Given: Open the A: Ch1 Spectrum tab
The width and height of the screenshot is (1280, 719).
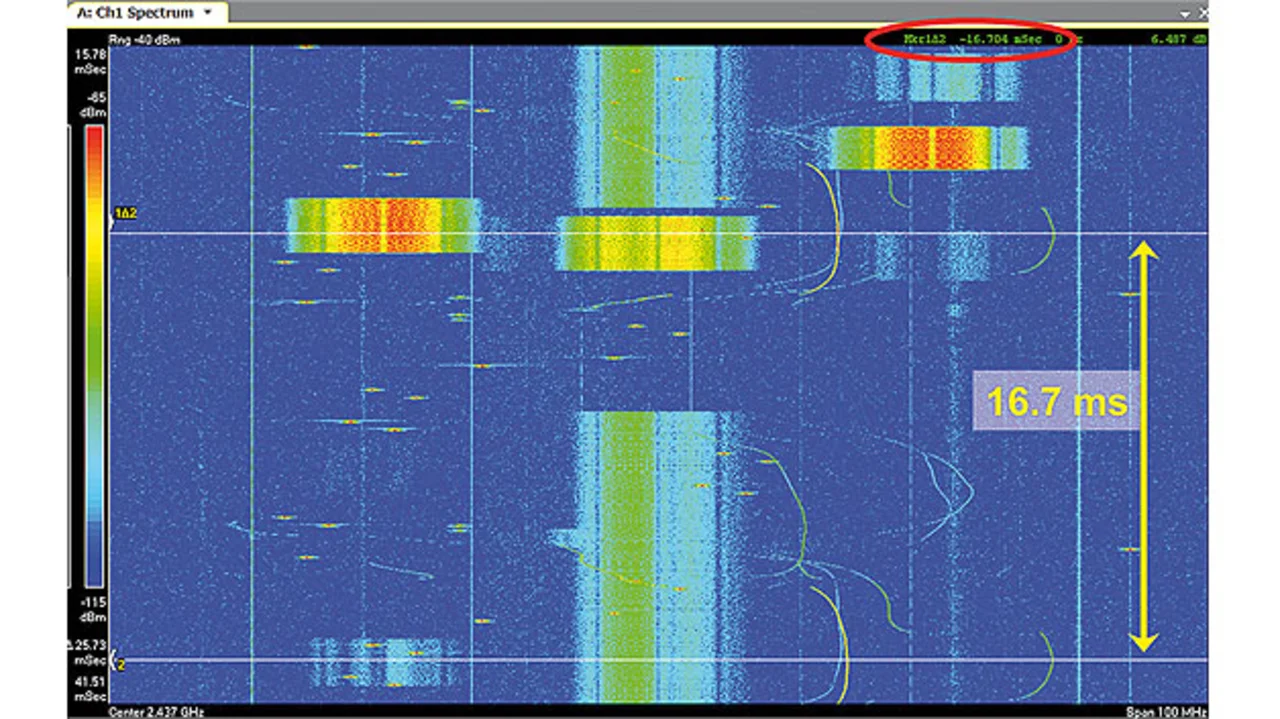Looking at the screenshot, I should point(147,13).
